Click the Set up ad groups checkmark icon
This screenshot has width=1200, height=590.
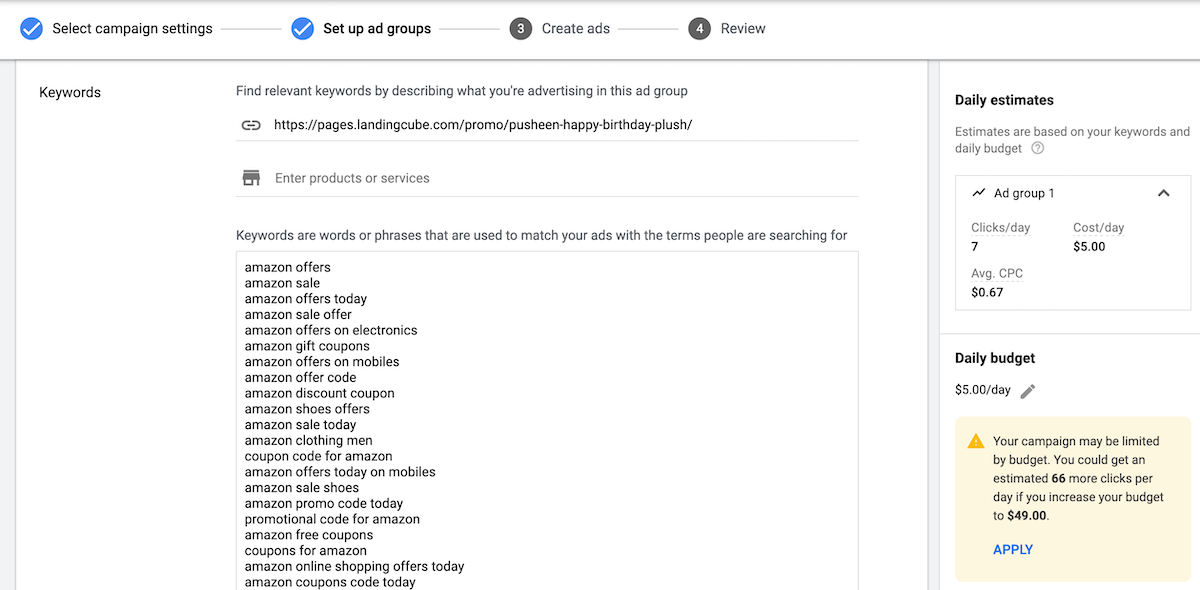point(303,28)
